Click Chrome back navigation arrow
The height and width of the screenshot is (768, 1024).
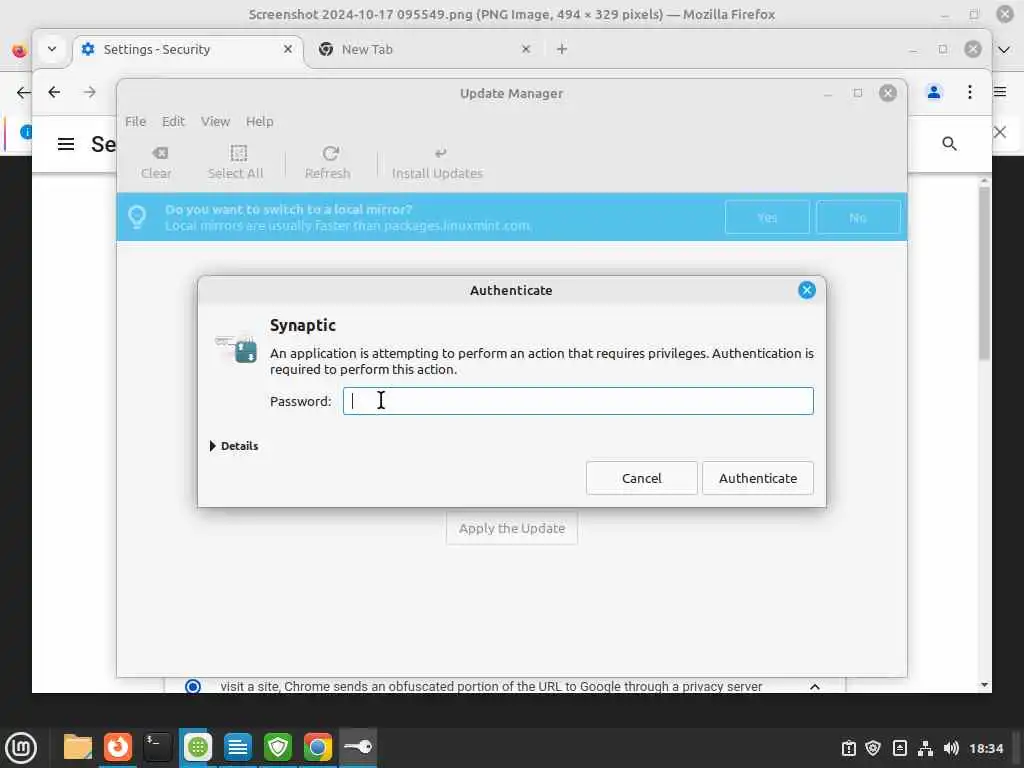[54, 93]
